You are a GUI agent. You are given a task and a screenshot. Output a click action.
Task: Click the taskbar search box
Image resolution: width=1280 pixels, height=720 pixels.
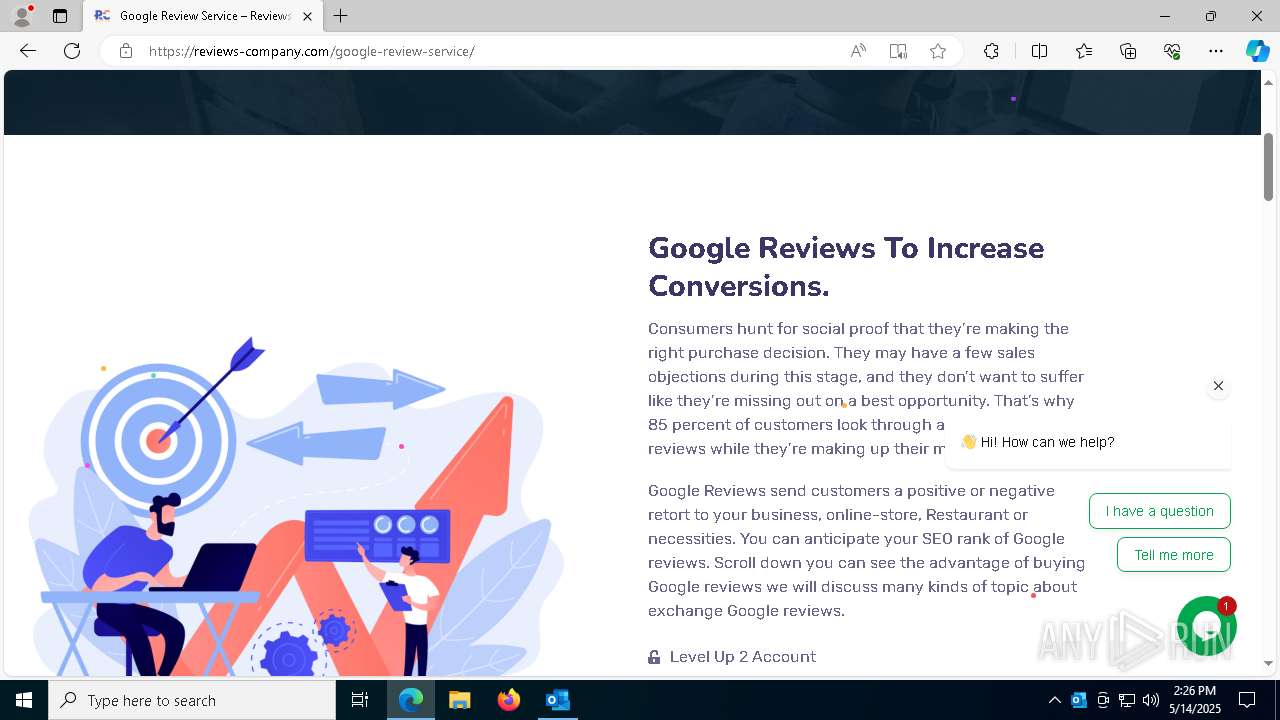tap(192, 700)
